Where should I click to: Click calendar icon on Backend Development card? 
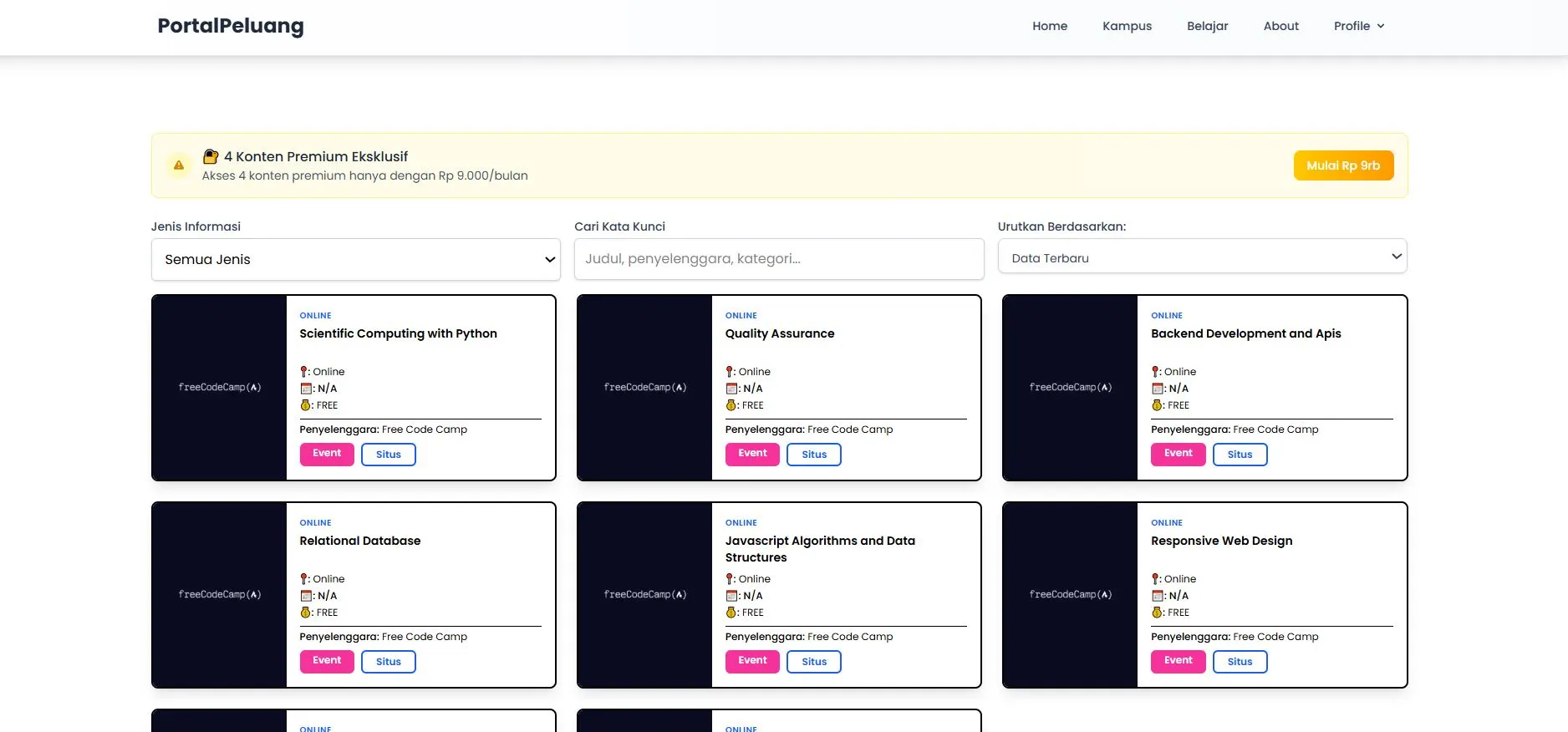(x=1158, y=389)
